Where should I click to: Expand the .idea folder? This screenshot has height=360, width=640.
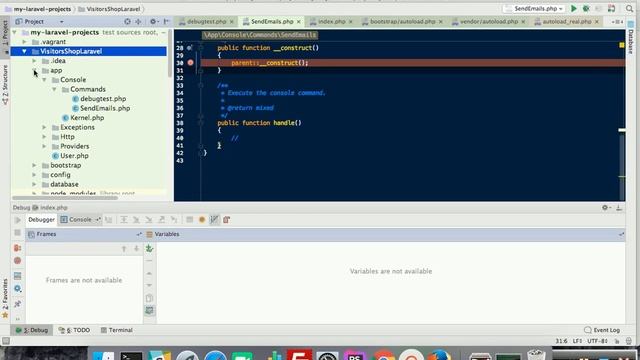(34, 61)
